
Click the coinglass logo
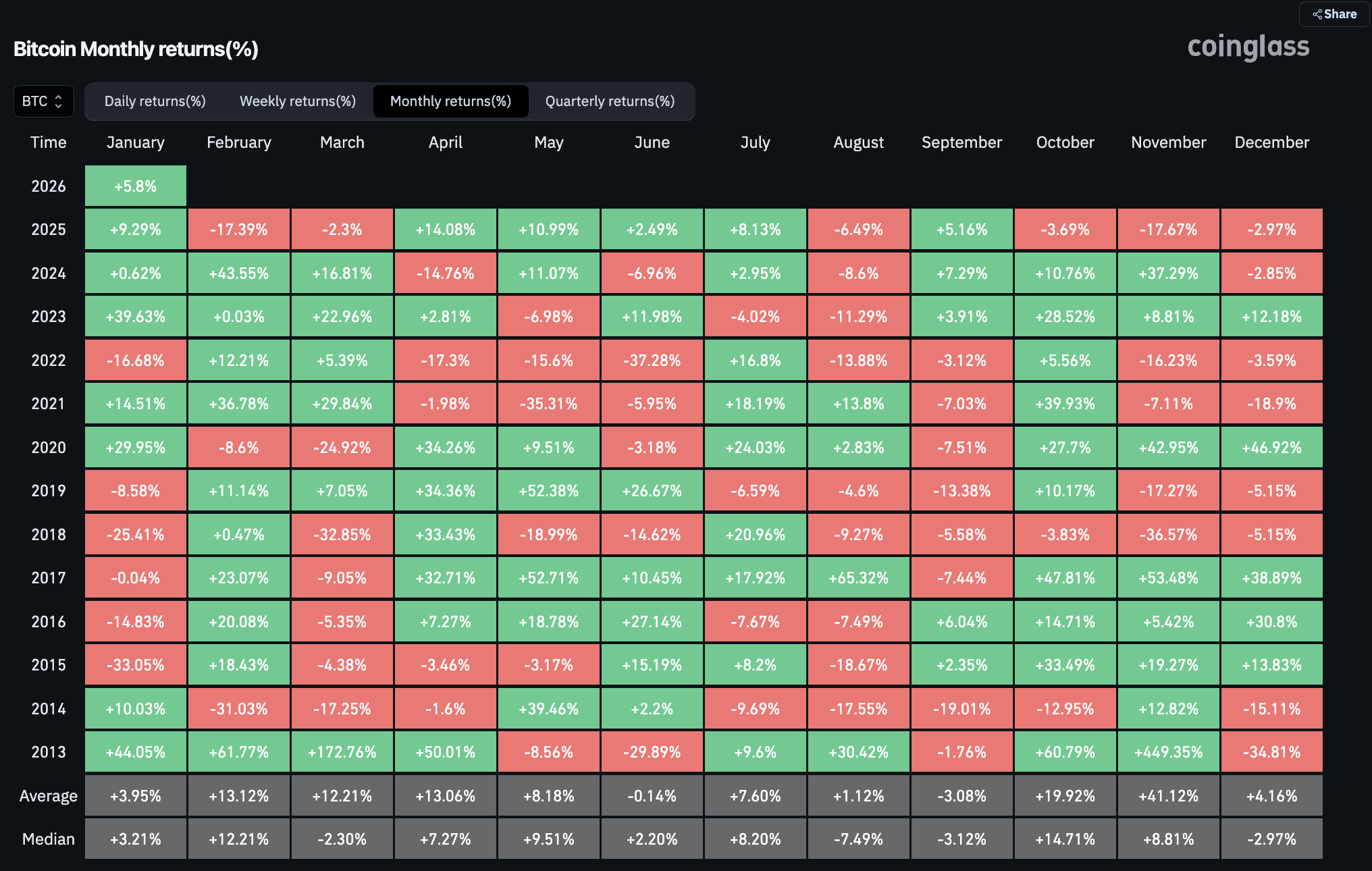pyautogui.click(x=1248, y=47)
